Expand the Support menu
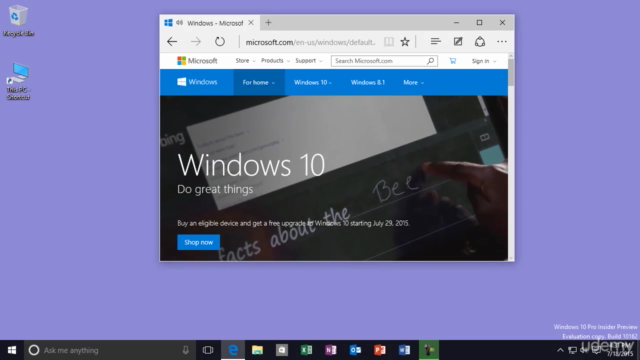 pyautogui.click(x=309, y=61)
